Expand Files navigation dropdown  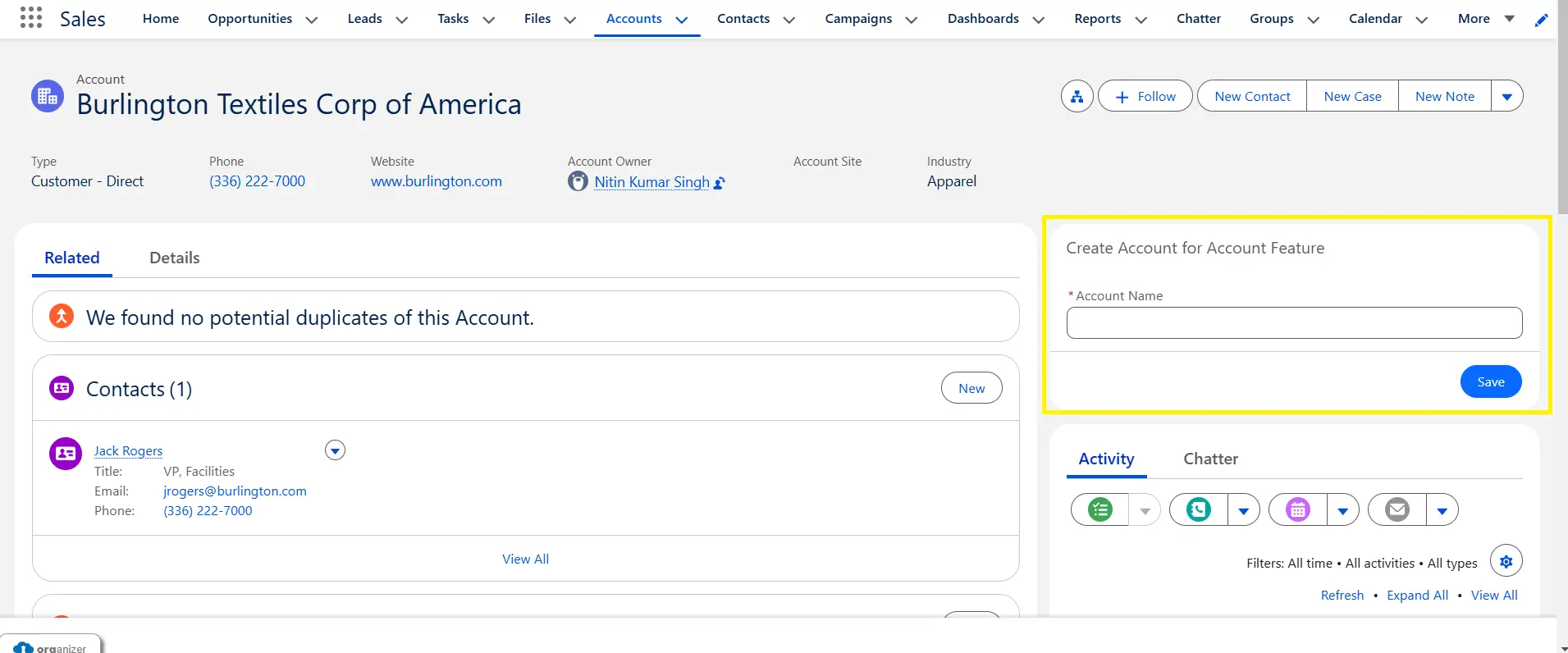(570, 20)
